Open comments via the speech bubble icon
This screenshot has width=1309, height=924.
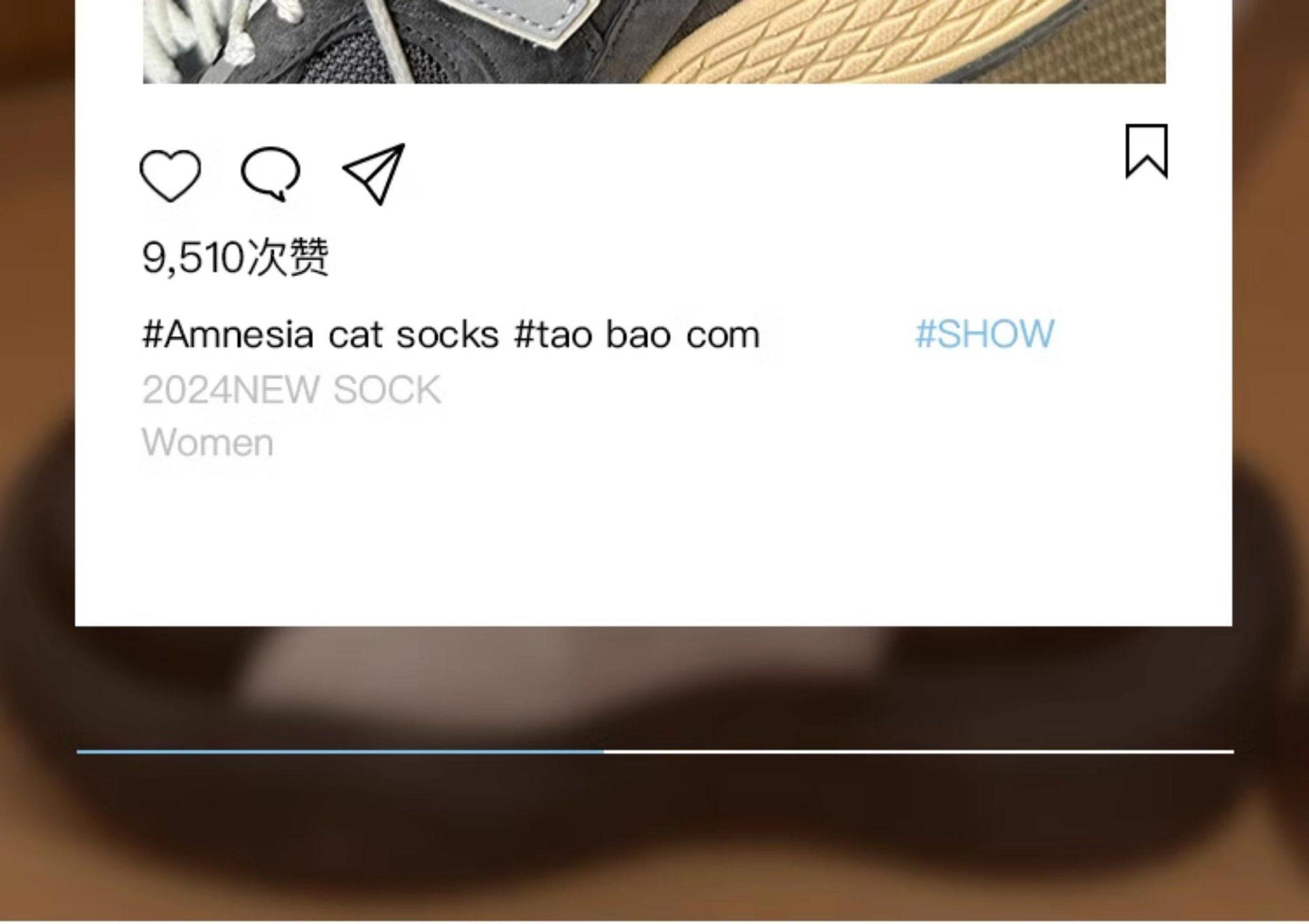pos(271,173)
